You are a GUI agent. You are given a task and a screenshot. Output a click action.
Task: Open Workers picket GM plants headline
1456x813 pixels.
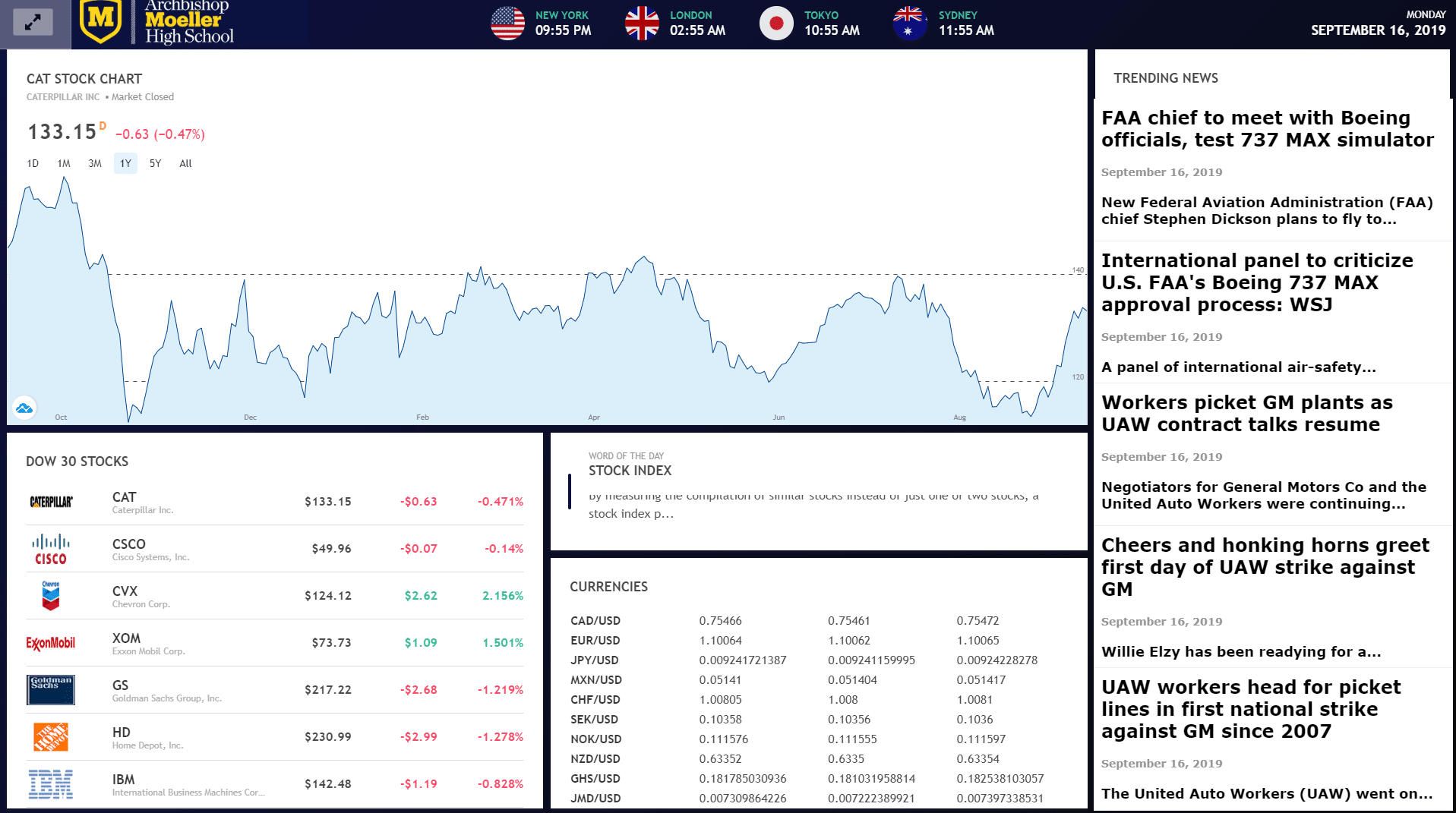point(1247,414)
